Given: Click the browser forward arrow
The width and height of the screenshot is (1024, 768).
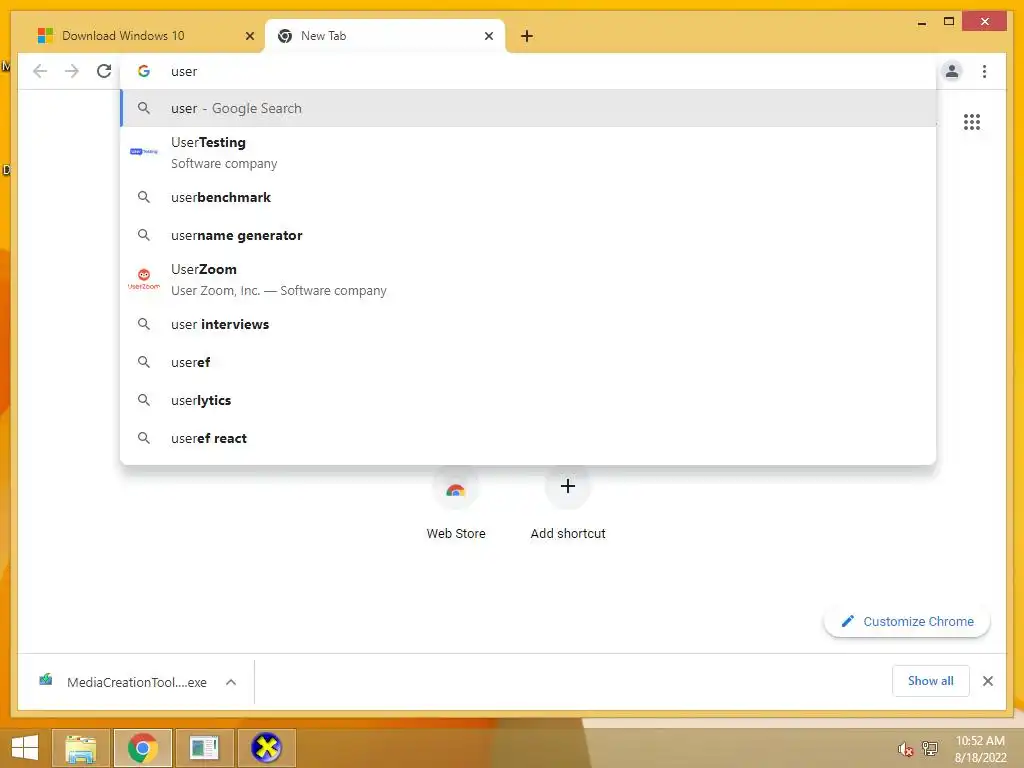Looking at the screenshot, I should pos(72,71).
